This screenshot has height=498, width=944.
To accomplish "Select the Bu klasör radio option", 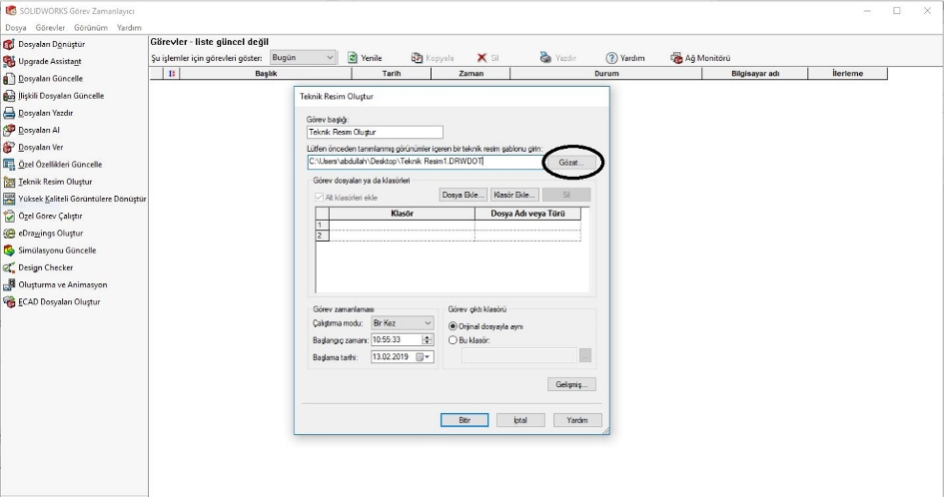I will tap(453, 339).
